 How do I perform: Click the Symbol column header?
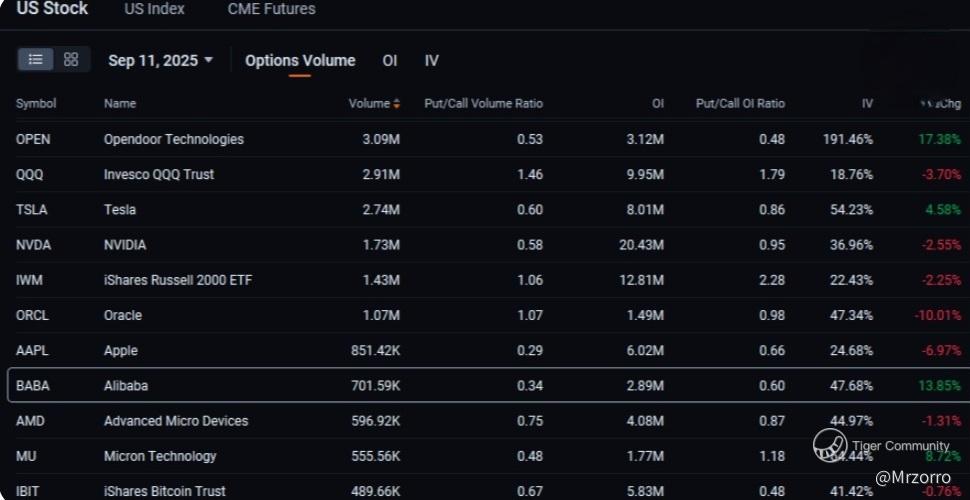tap(36, 104)
